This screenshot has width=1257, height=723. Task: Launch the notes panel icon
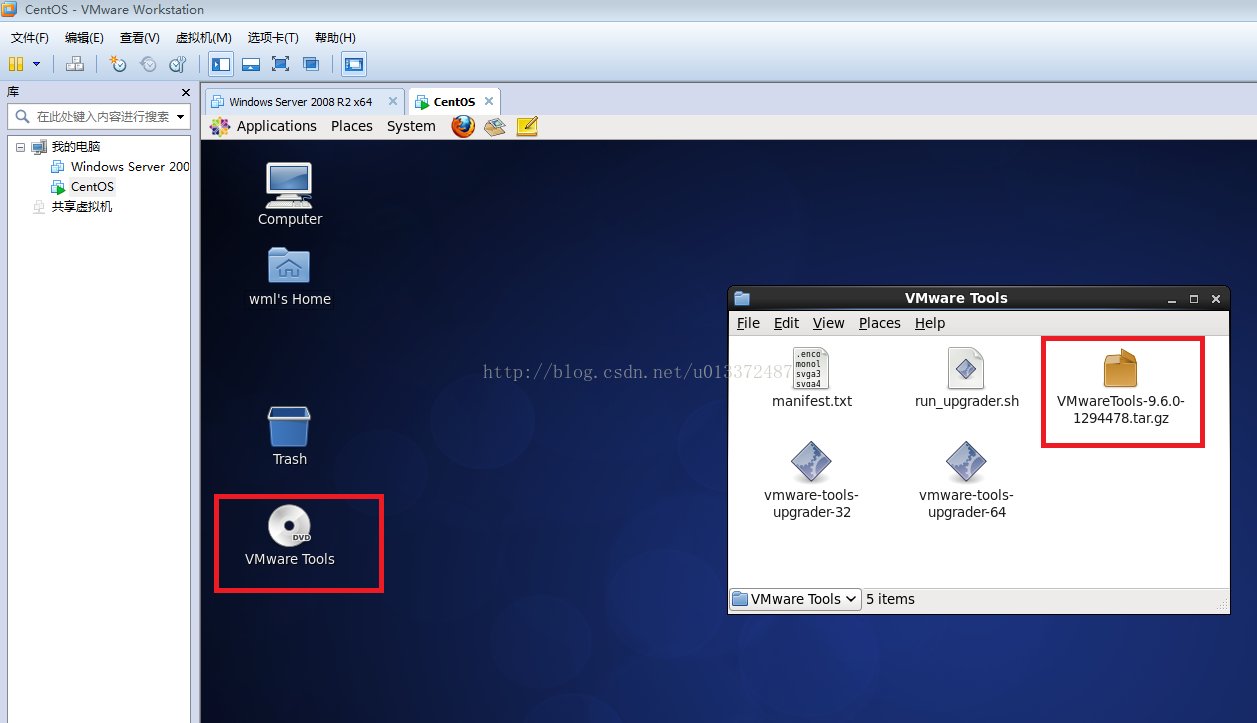coord(527,126)
